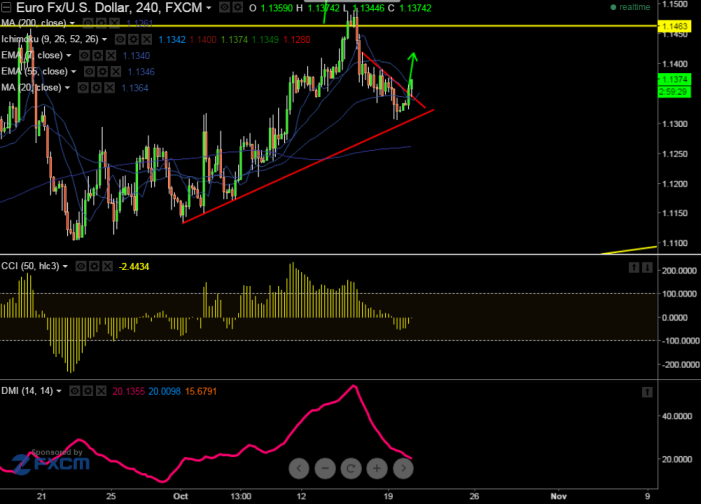Move the CCI pane up
Image resolution: width=701 pixels, height=504 pixels.
tap(634, 267)
